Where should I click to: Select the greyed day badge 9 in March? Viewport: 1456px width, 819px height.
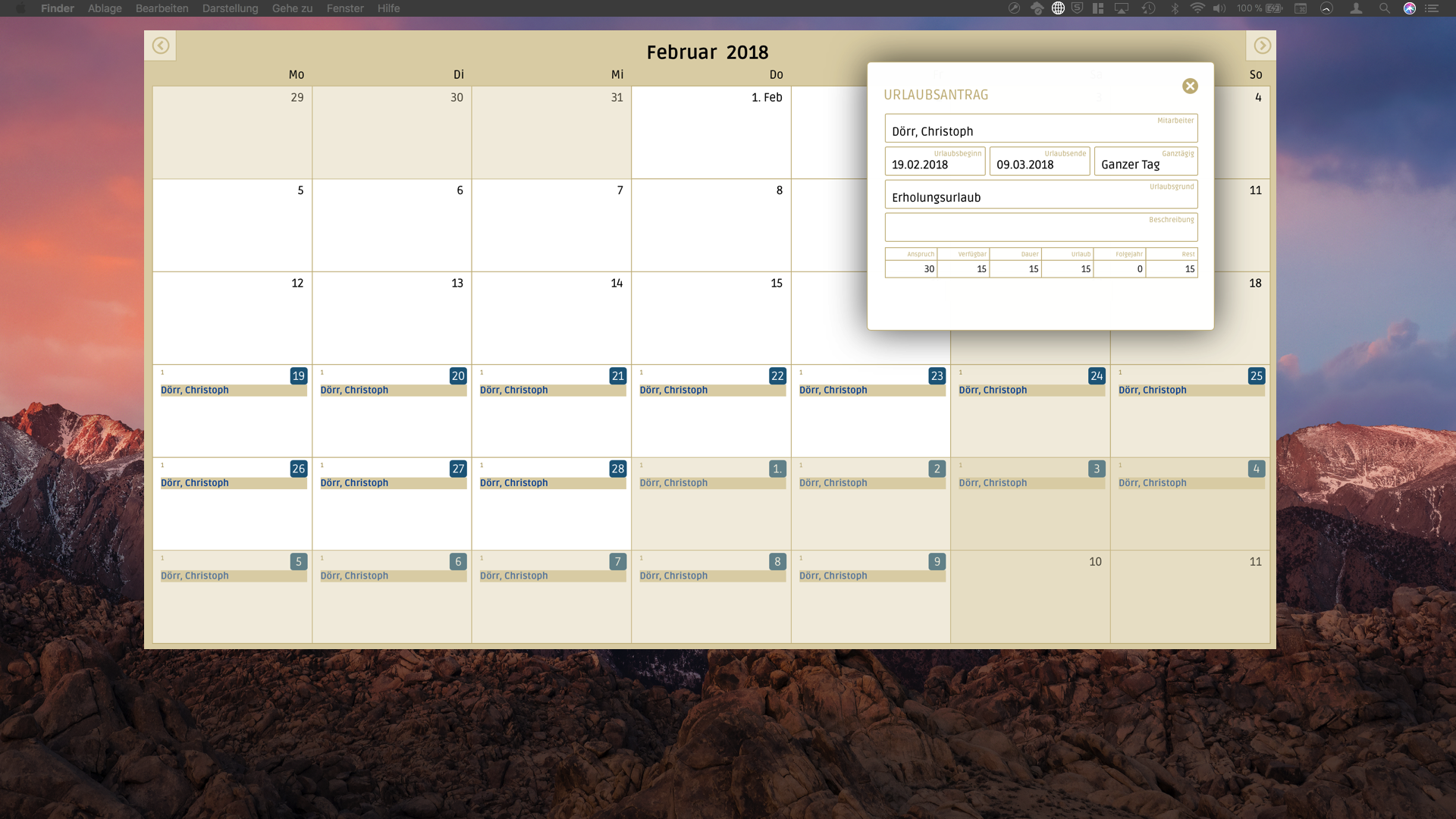point(937,562)
